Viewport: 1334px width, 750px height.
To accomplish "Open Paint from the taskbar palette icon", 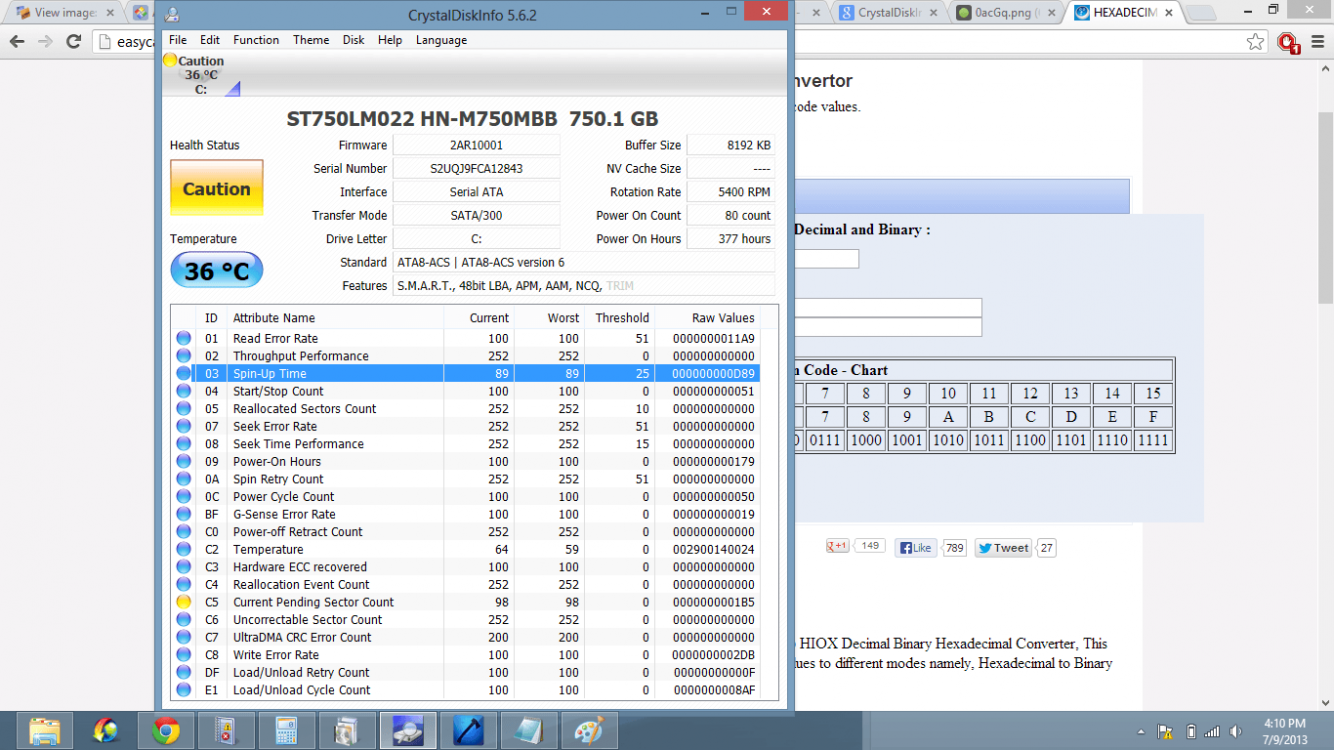I will click(x=590, y=731).
